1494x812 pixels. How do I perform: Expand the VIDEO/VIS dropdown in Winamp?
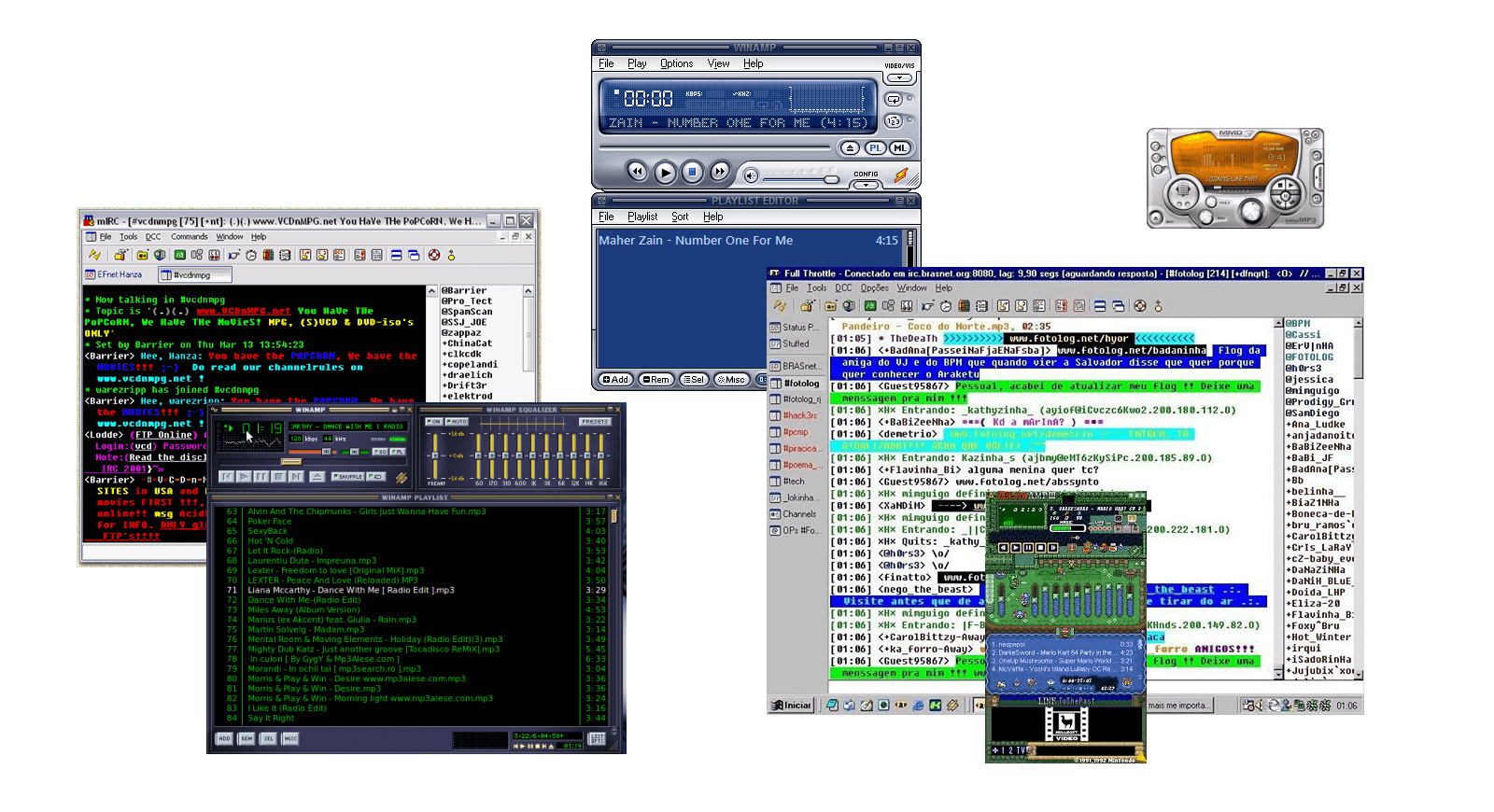(899, 77)
